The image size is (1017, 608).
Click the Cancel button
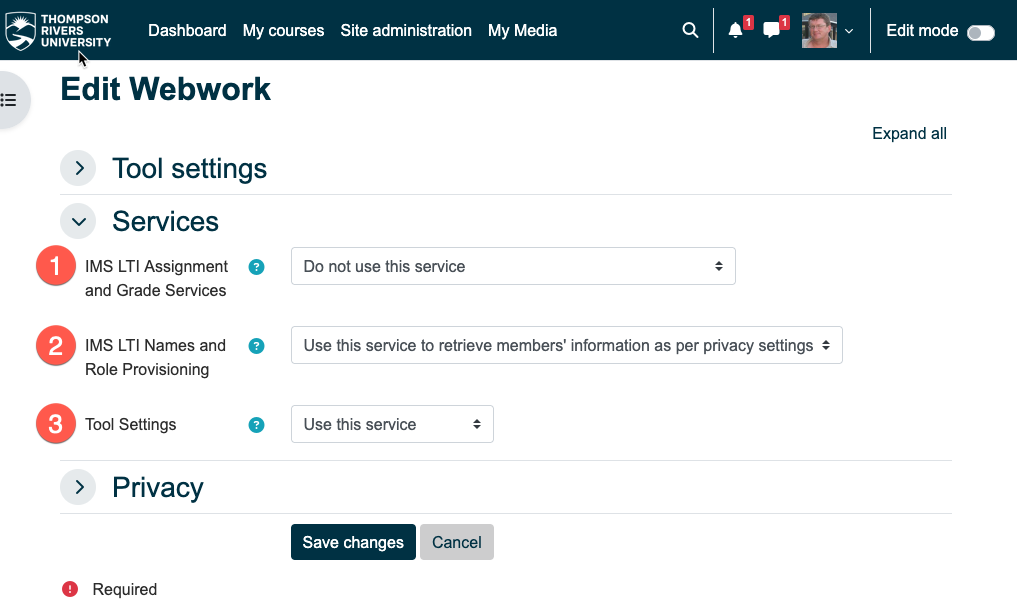(x=457, y=542)
